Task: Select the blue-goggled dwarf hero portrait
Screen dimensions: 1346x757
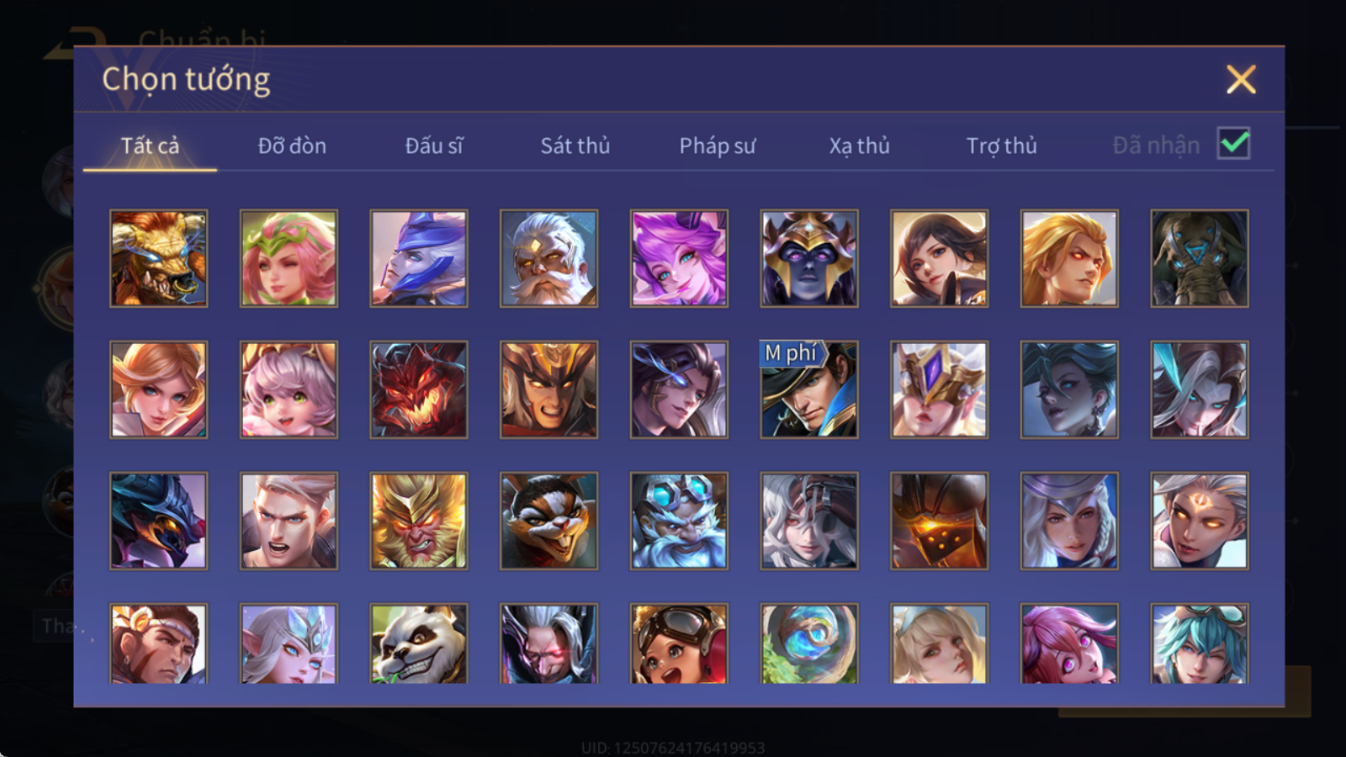Action: 679,520
